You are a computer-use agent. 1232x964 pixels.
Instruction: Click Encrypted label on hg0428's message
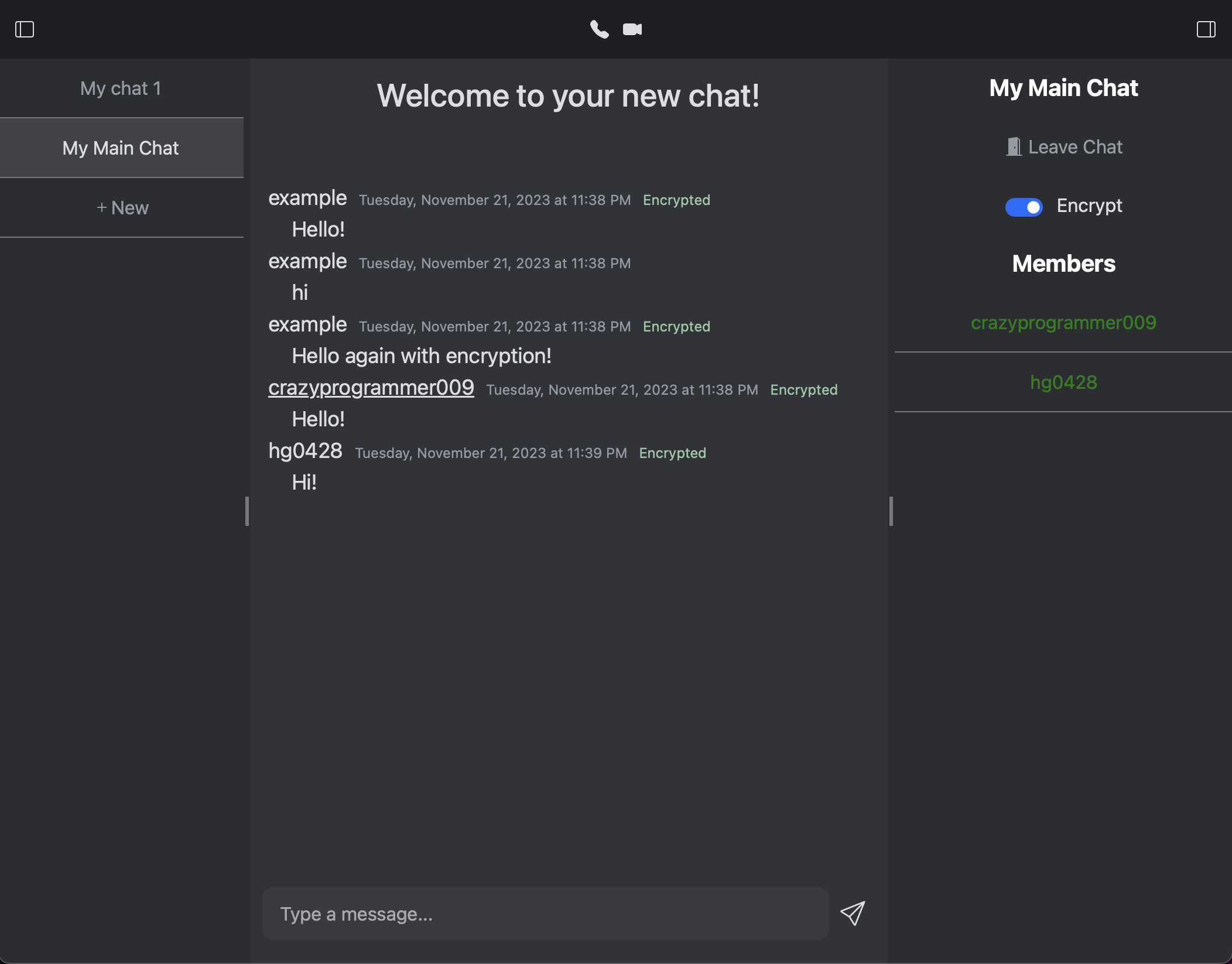(672, 453)
